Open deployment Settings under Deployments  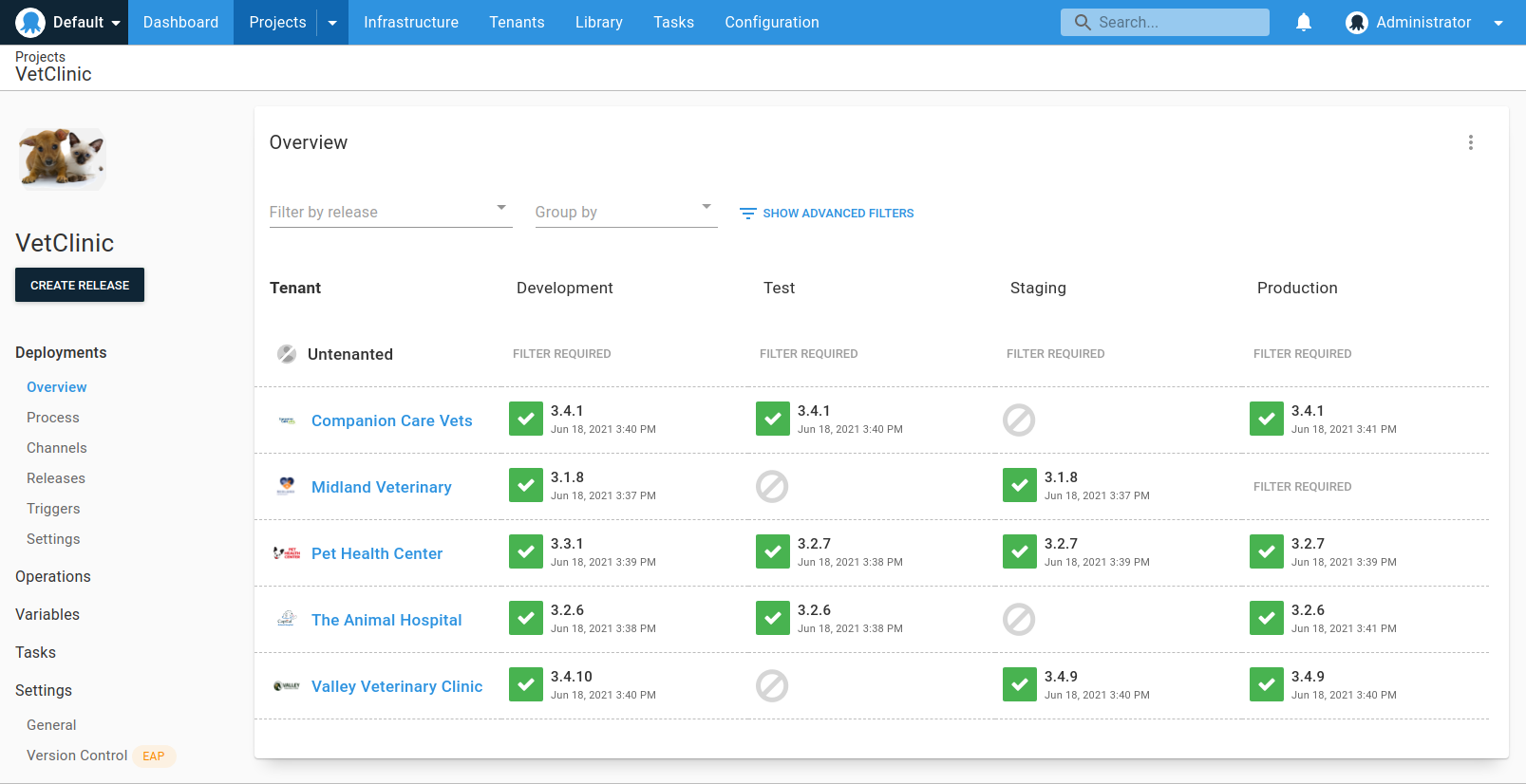click(x=53, y=539)
